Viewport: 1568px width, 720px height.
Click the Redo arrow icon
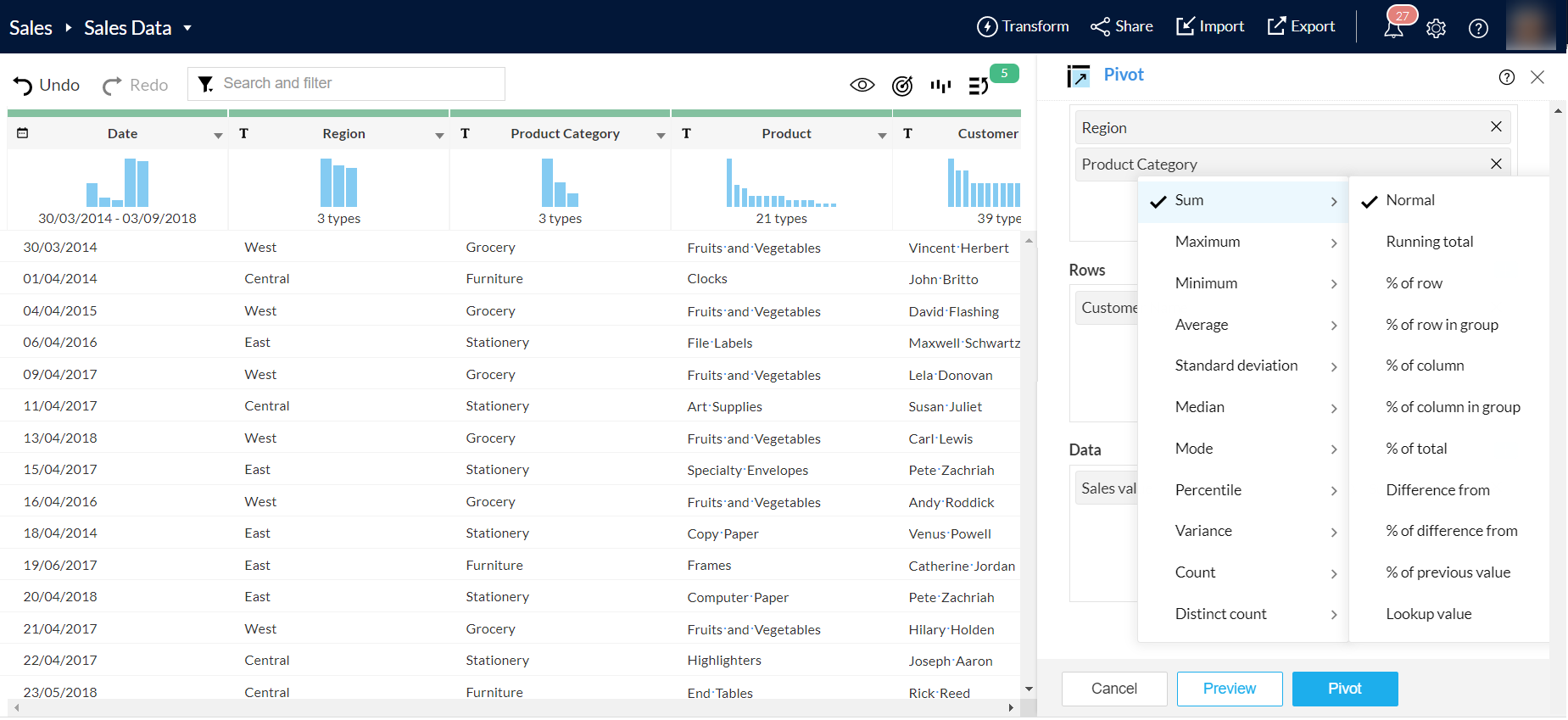coord(112,86)
